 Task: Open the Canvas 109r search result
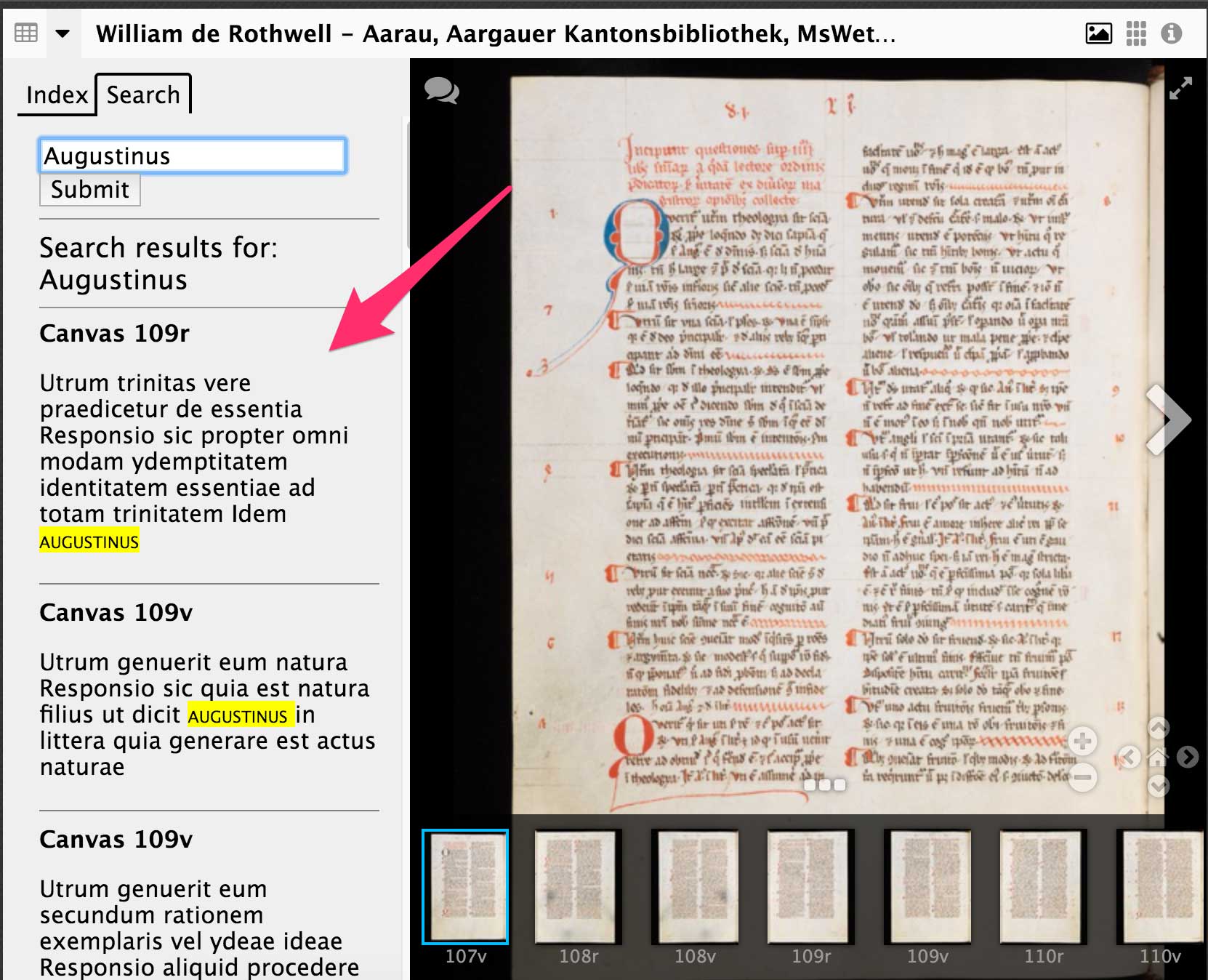tap(114, 334)
